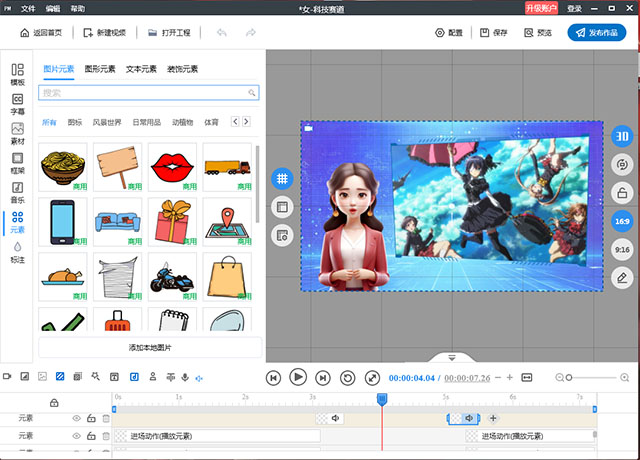Click the canvas lock icon
640x460 pixels.
point(621,193)
